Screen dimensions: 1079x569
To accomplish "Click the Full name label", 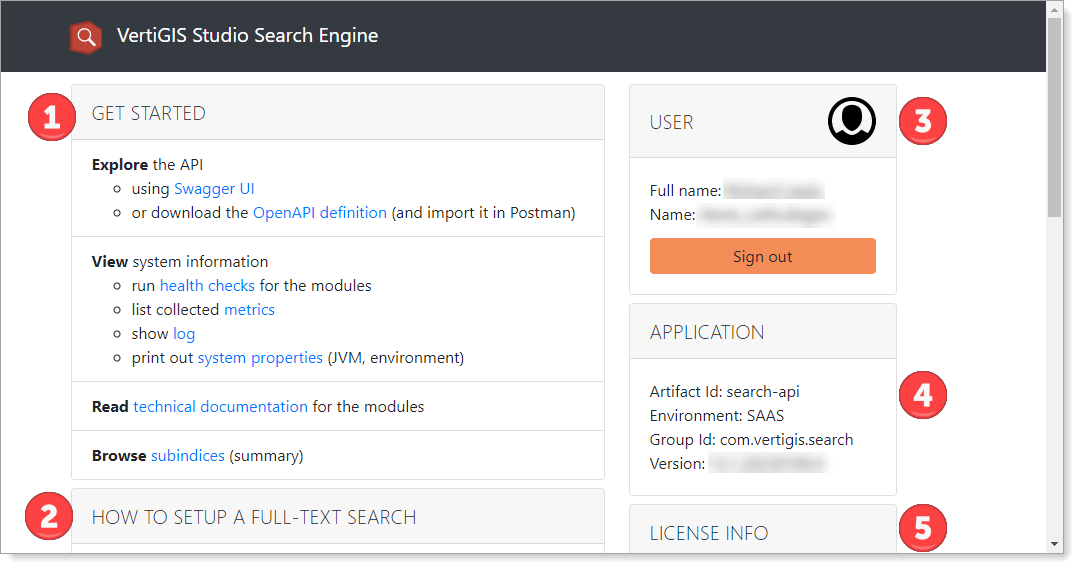I will (x=685, y=191).
